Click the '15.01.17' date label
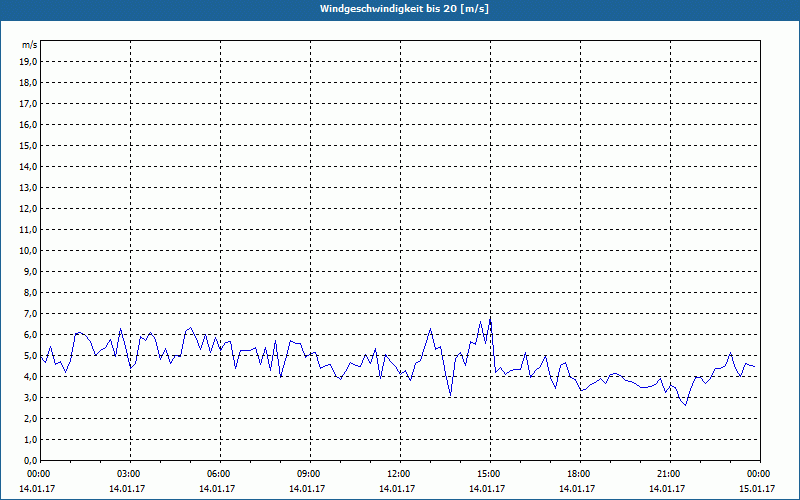 click(x=757, y=489)
